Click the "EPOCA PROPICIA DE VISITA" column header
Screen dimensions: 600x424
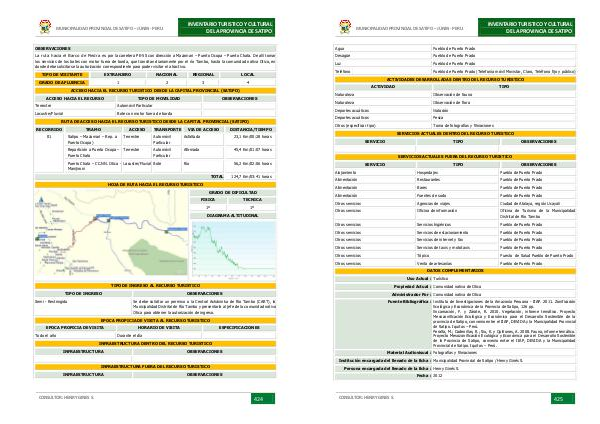(x=75, y=328)
